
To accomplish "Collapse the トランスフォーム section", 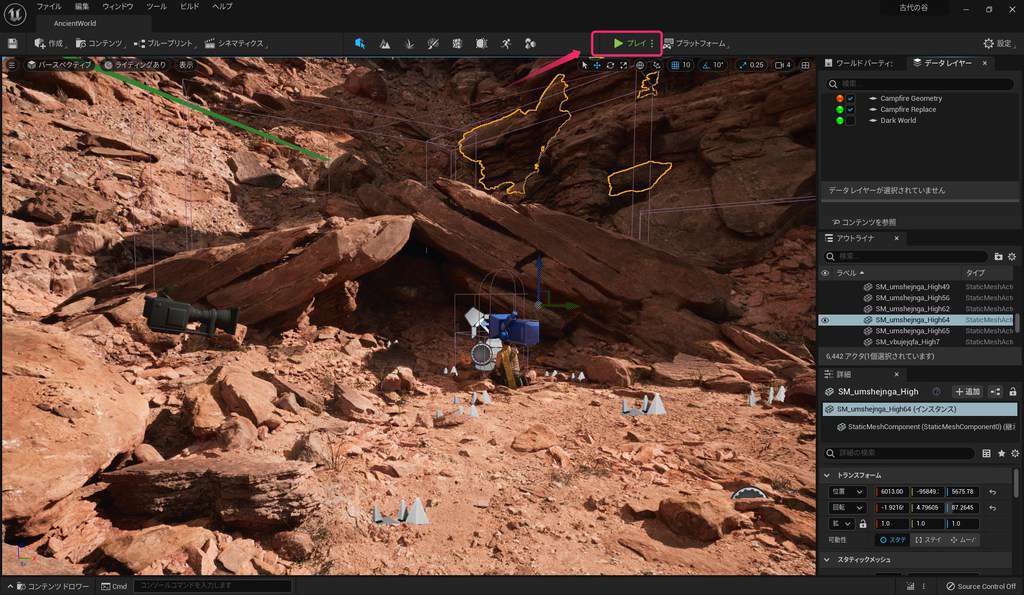I will click(x=827, y=475).
